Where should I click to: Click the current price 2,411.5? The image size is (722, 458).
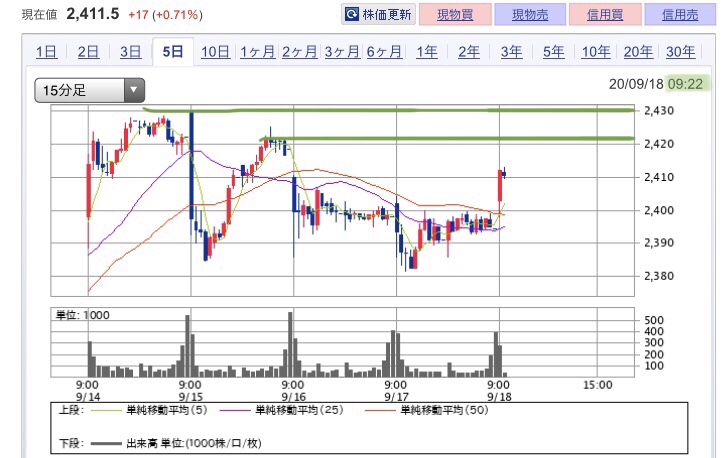click(93, 14)
